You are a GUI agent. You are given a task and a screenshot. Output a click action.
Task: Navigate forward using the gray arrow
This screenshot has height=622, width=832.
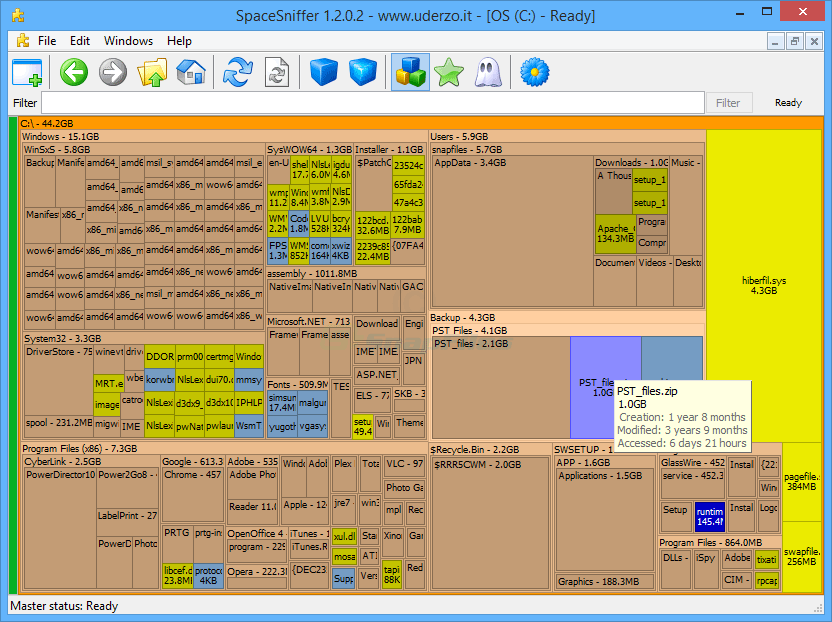112,72
